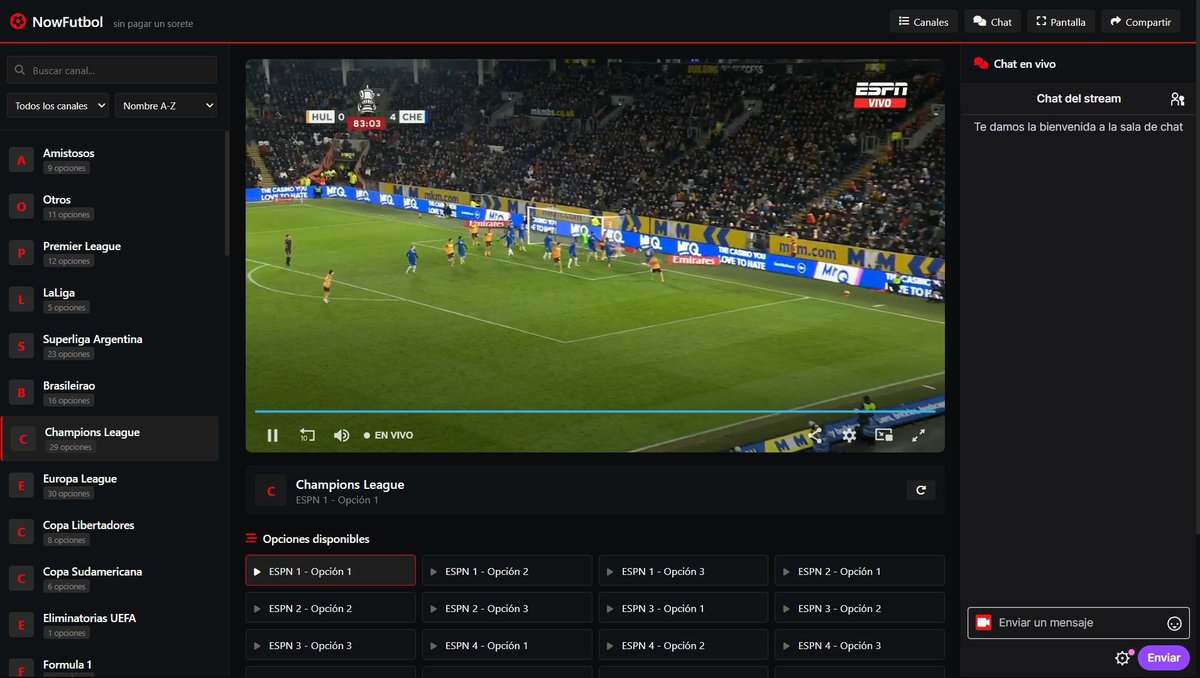Open the 'Nombre A-Z' sort dropdown

(x=166, y=105)
